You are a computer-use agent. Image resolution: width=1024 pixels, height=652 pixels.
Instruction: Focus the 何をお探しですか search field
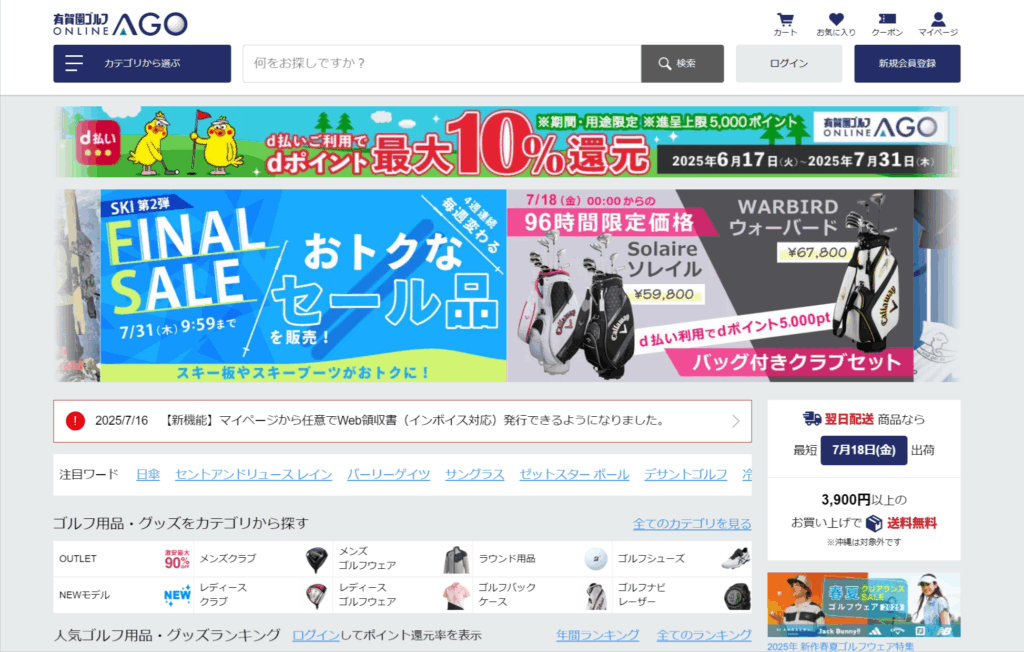442,63
